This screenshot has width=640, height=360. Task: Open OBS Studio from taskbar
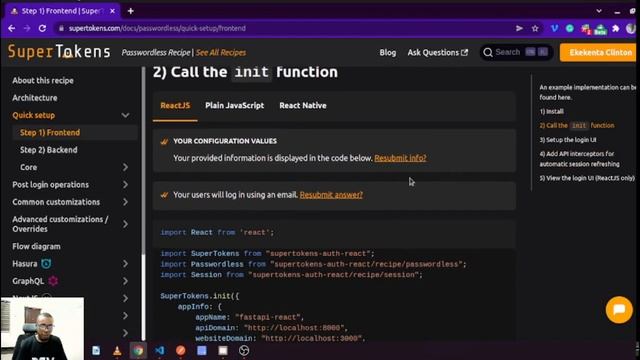244,351
